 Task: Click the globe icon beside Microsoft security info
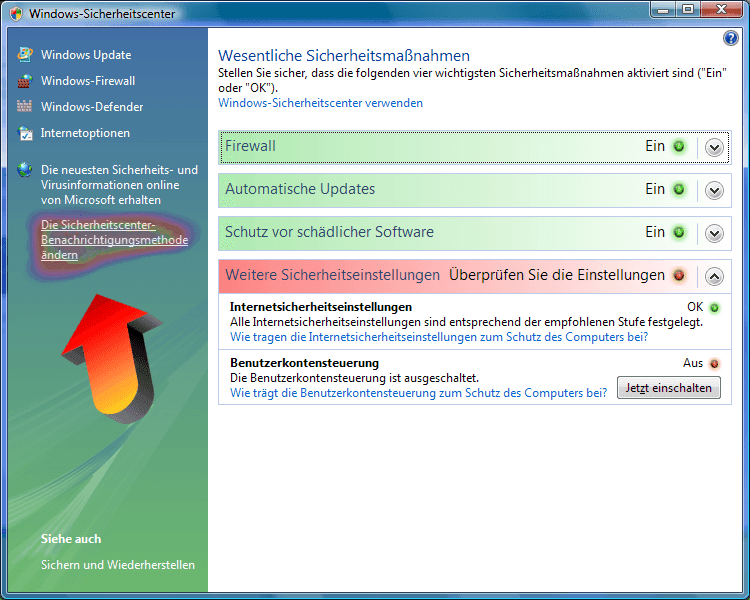[x=24, y=169]
